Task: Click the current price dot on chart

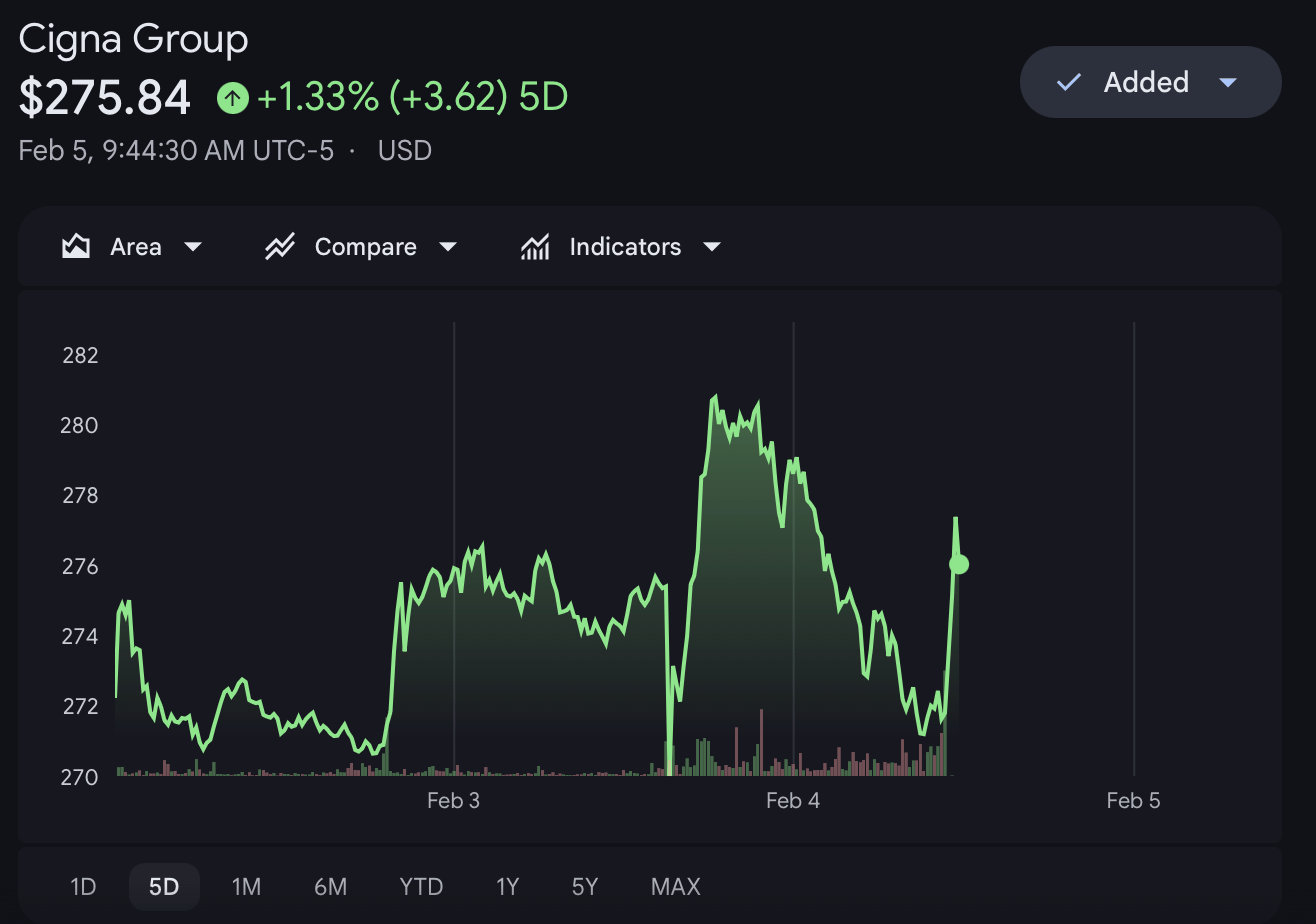Action: tap(958, 564)
